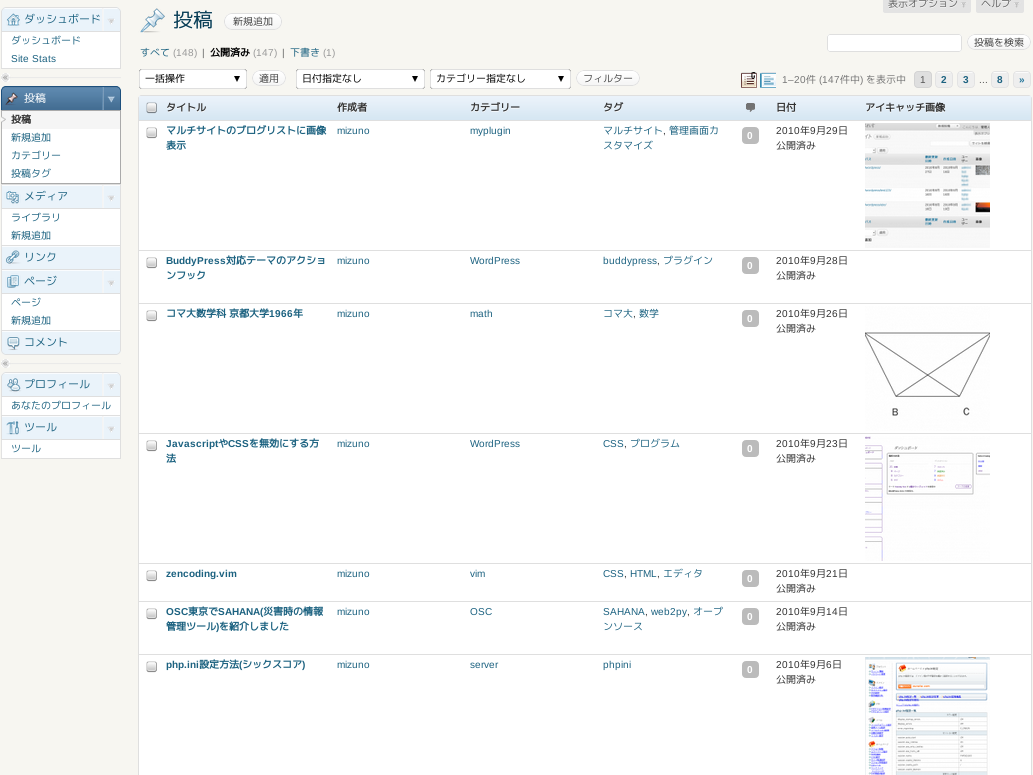The image size is (1033, 775).
Task: Check the php.ini設定方法 post checkbox
Action: pos(152,666)
